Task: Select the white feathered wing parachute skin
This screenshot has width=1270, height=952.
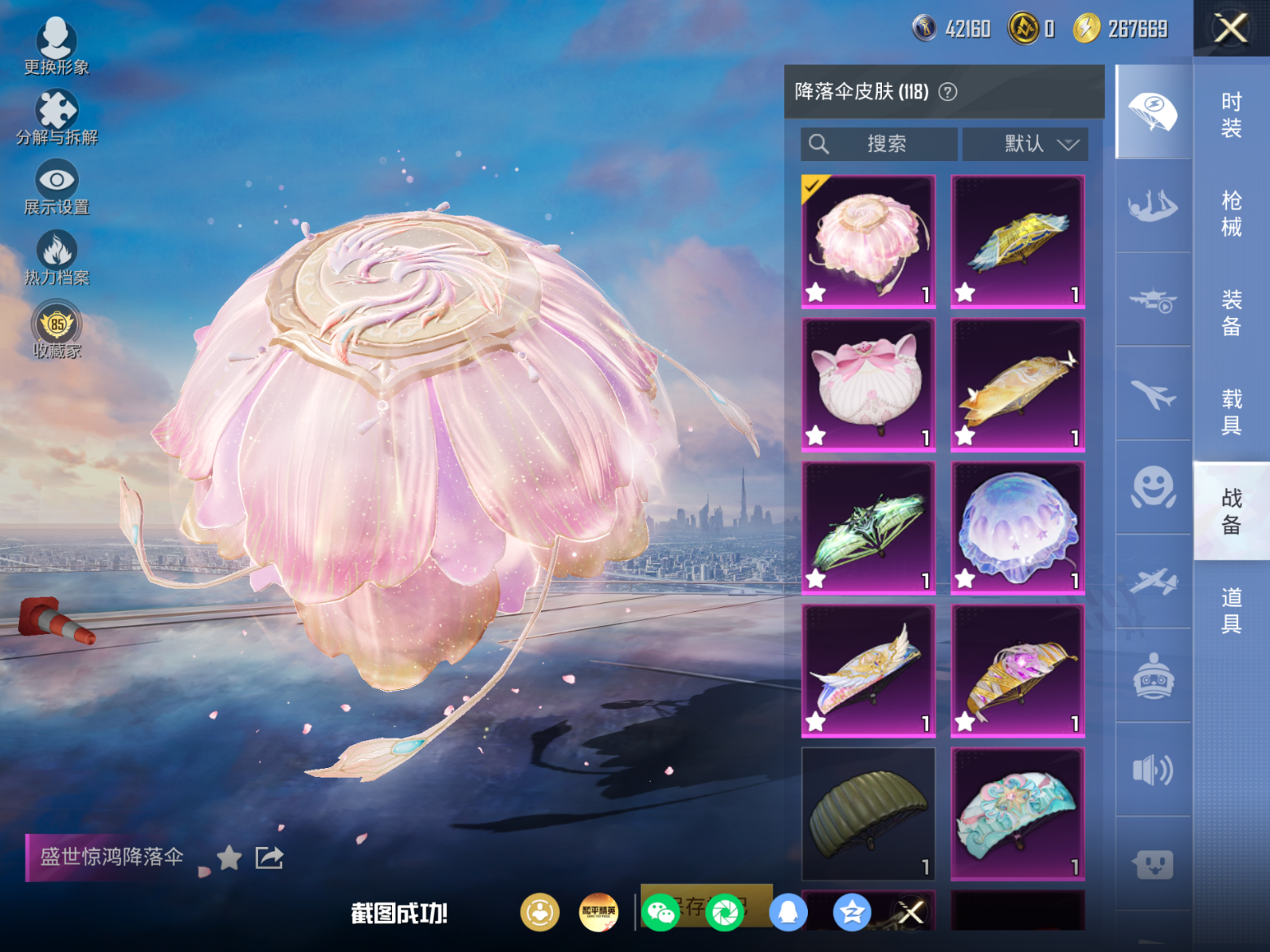Action: coord(869,671)
